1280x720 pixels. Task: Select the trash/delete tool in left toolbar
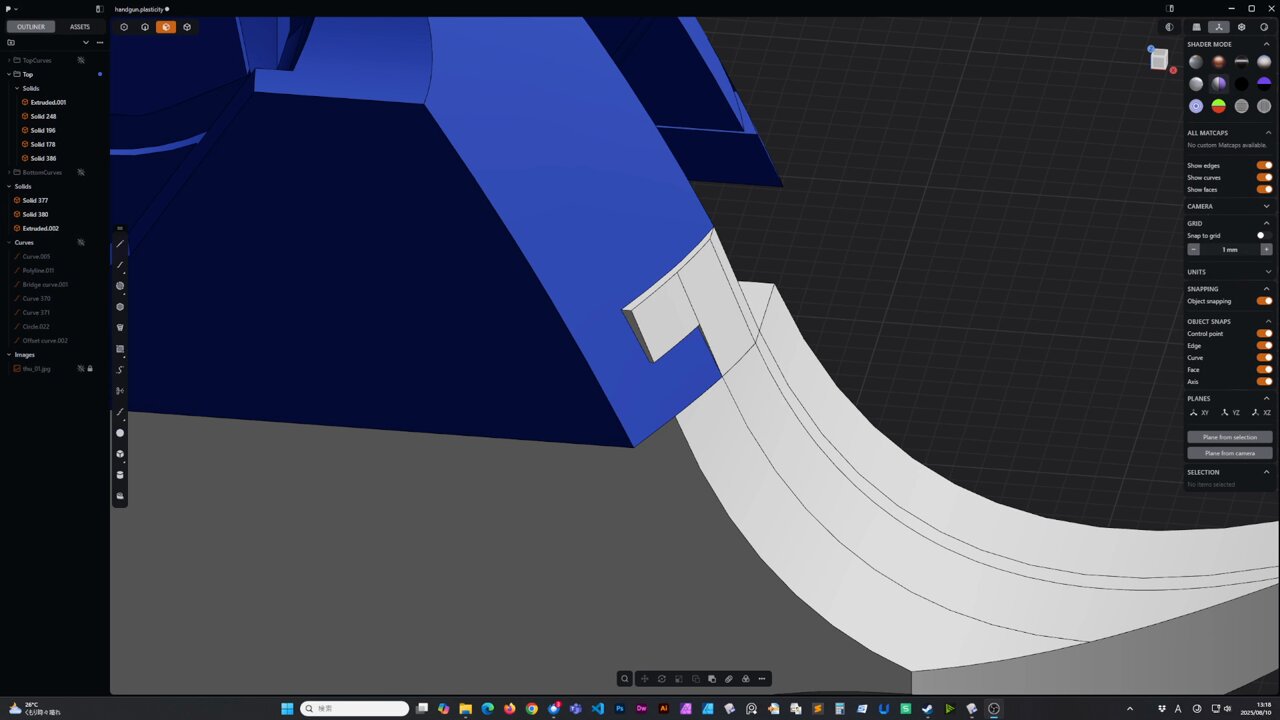pos(120,328)
